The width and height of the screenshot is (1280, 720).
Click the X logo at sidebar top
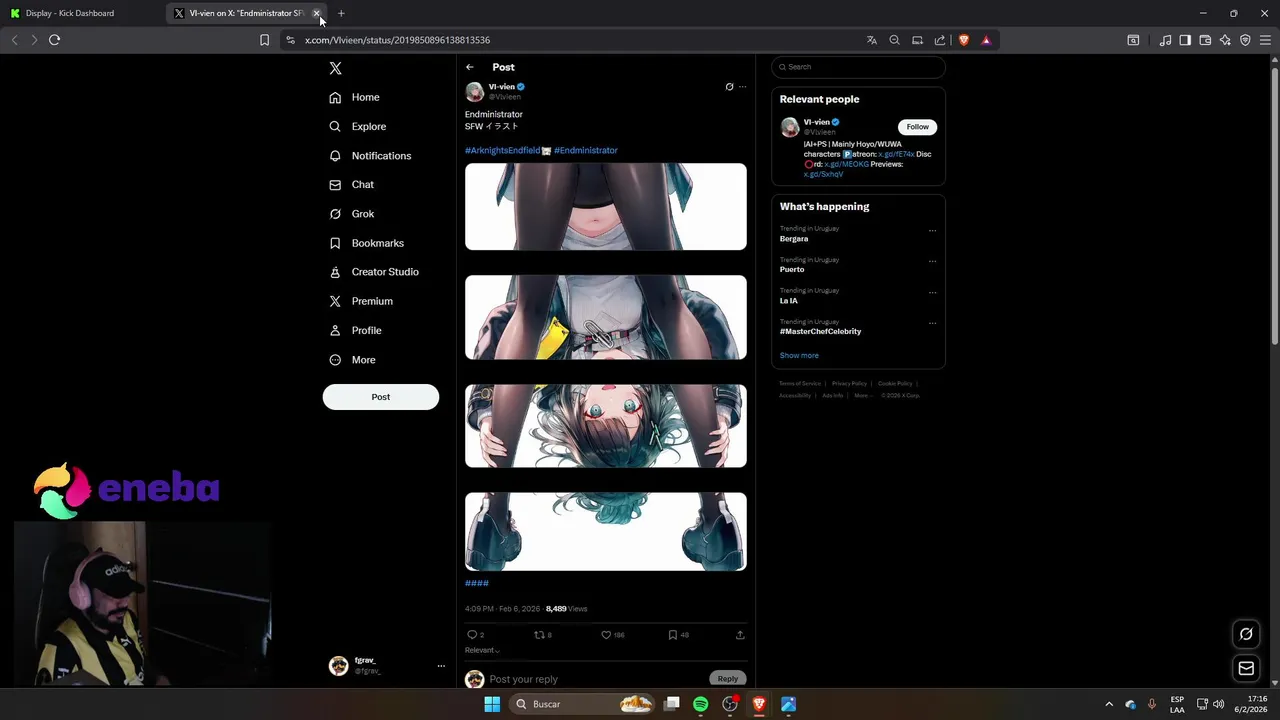click(335, 68)
